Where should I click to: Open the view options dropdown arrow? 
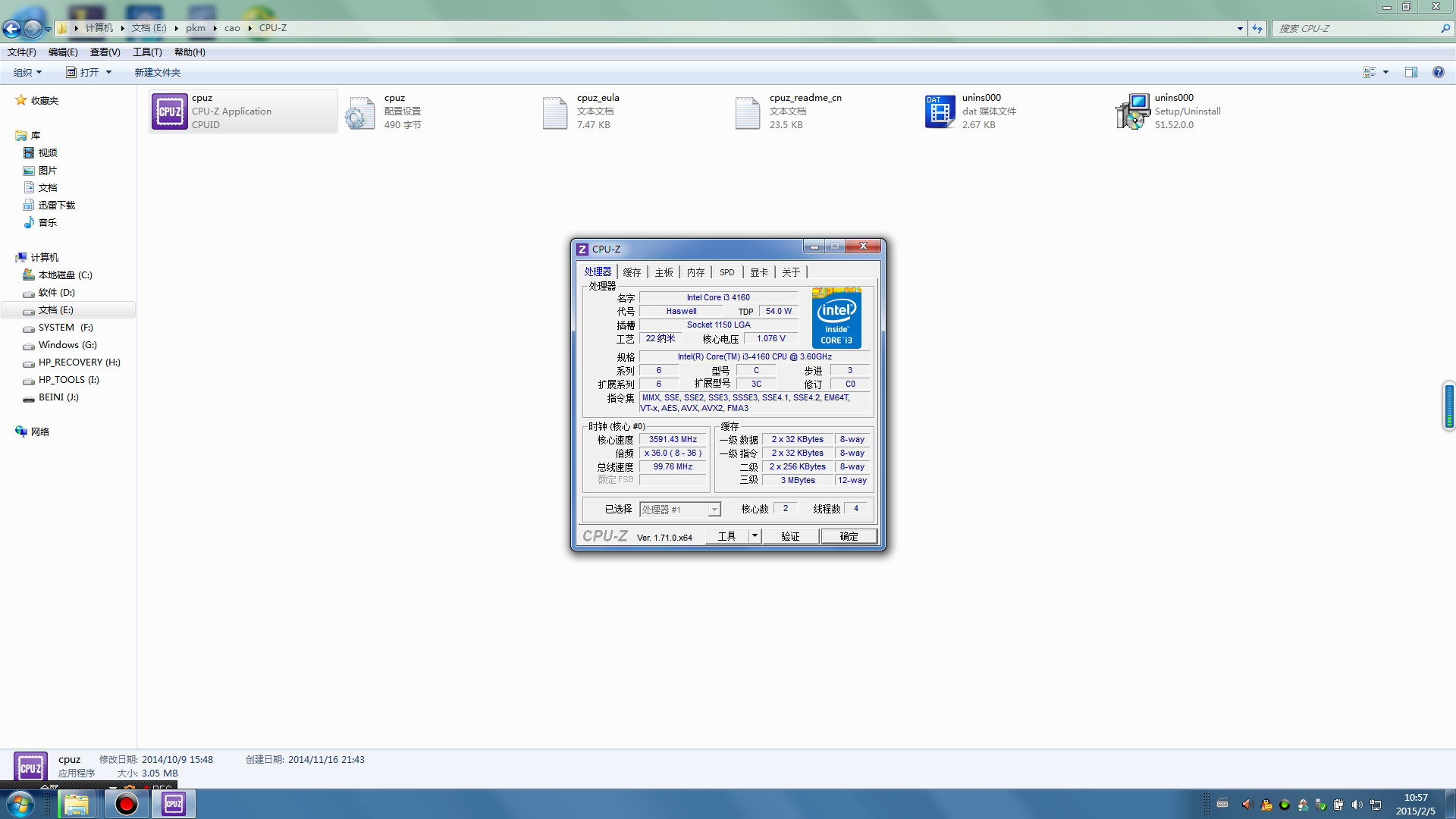1385,72
